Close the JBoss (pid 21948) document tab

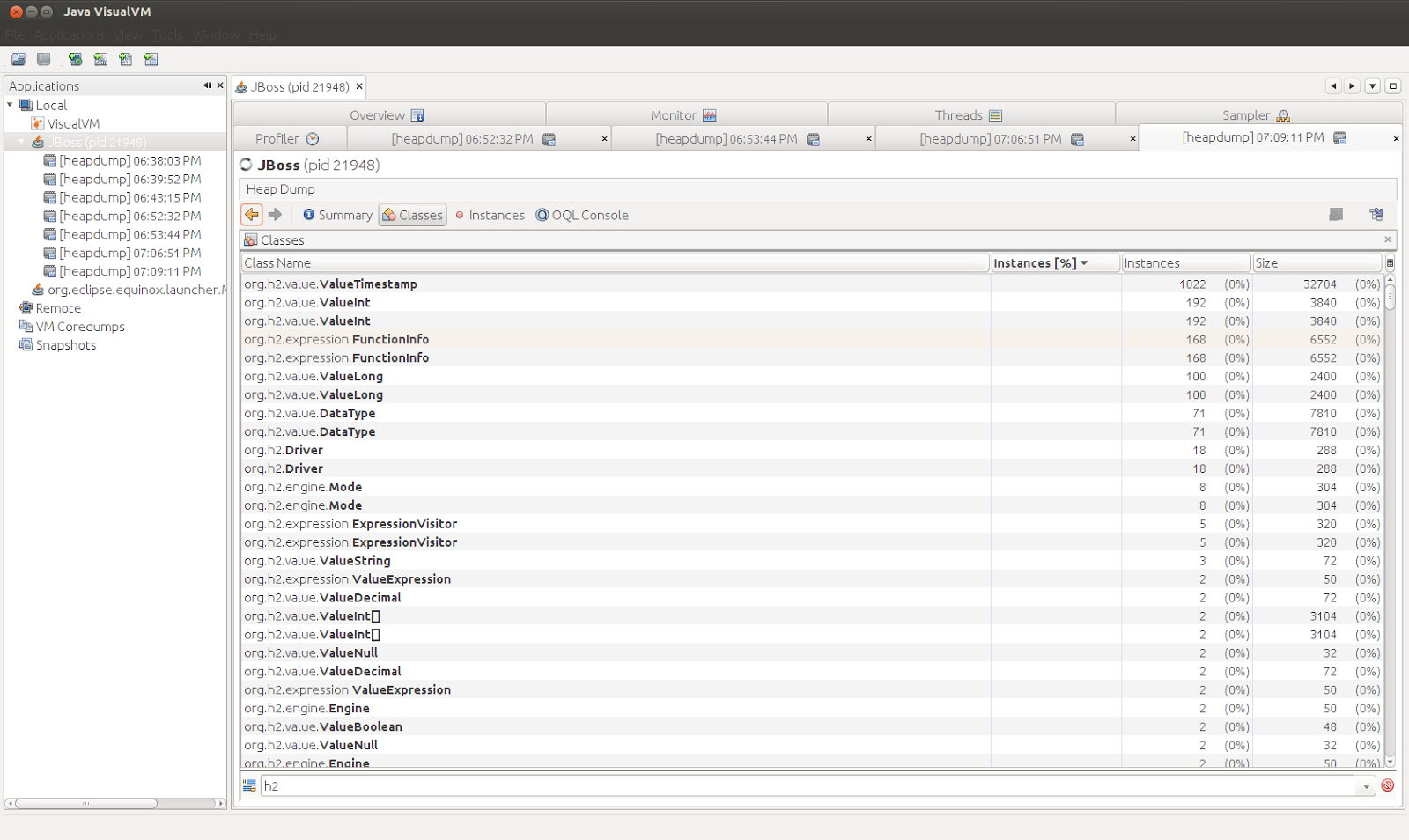[359, 86]
